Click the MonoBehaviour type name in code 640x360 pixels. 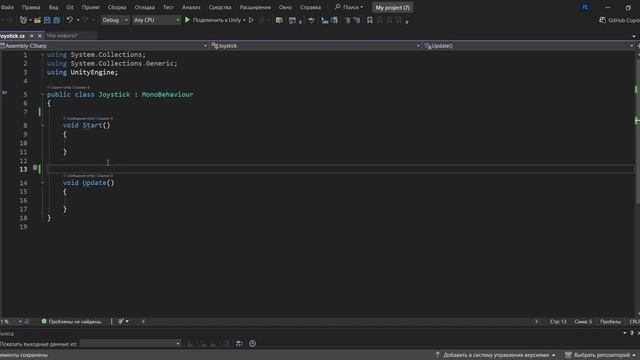167,94
